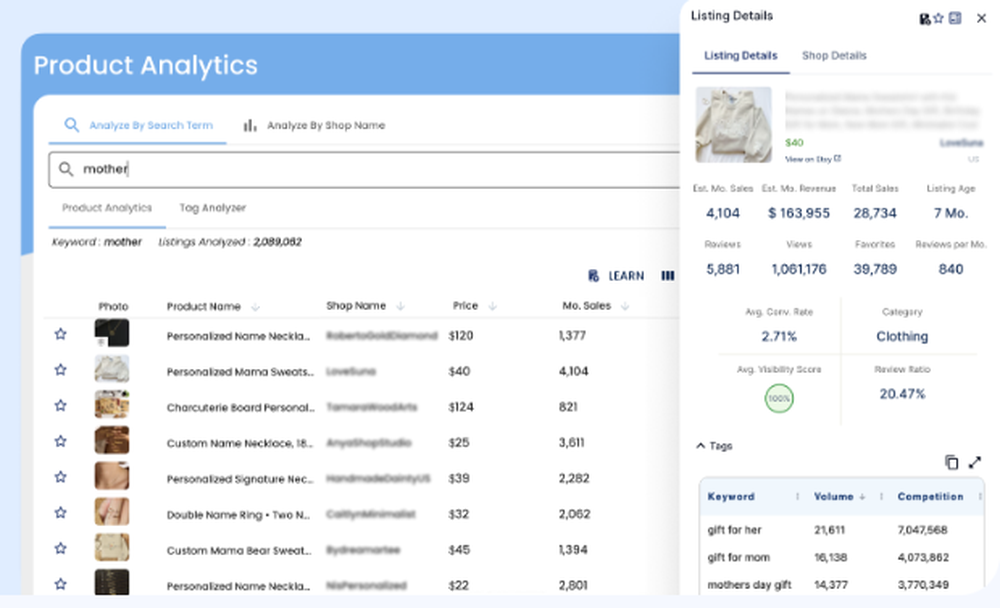The height and width of the screenshot is (608, 1000).
Task: Click the "mothers day gift" keyword row
Action: point(842,585)
